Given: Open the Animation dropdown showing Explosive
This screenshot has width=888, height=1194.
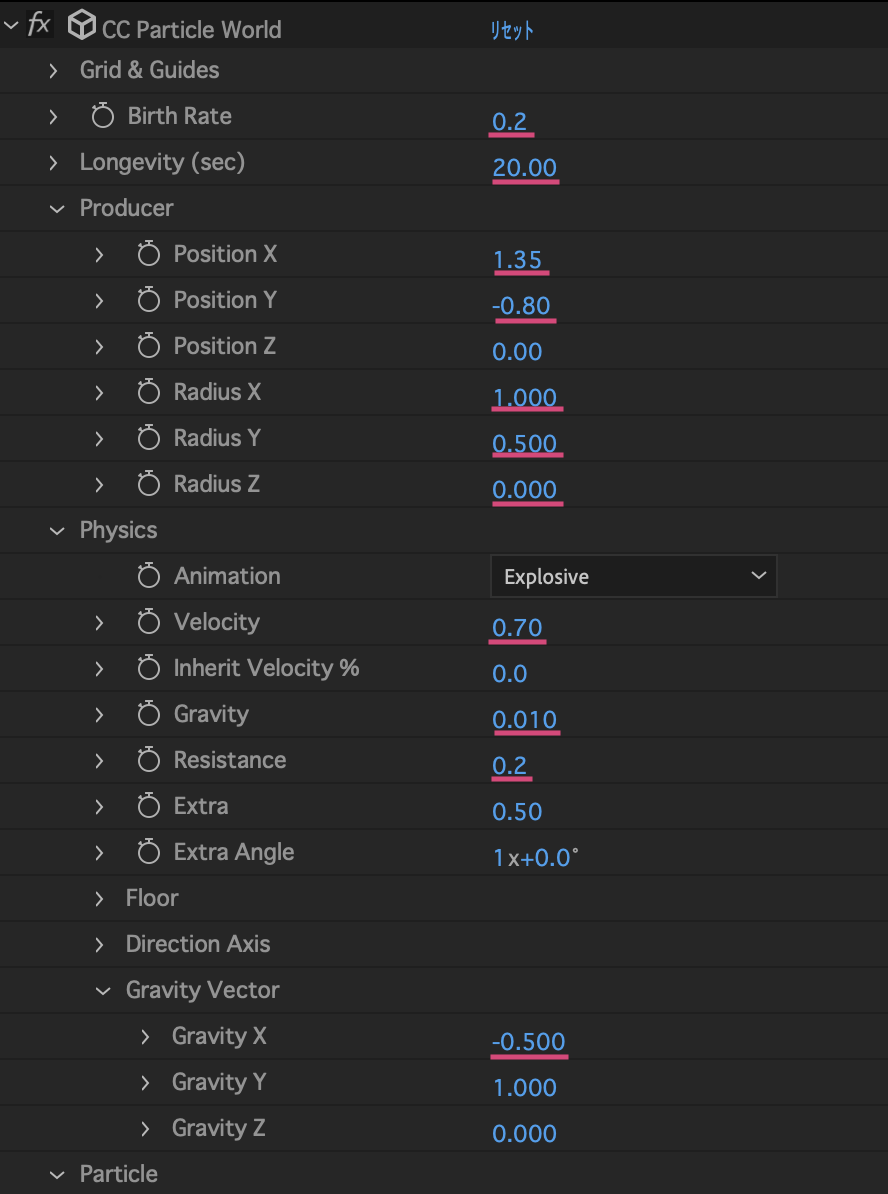Looking at the screenshot, I should pos(633,576).
